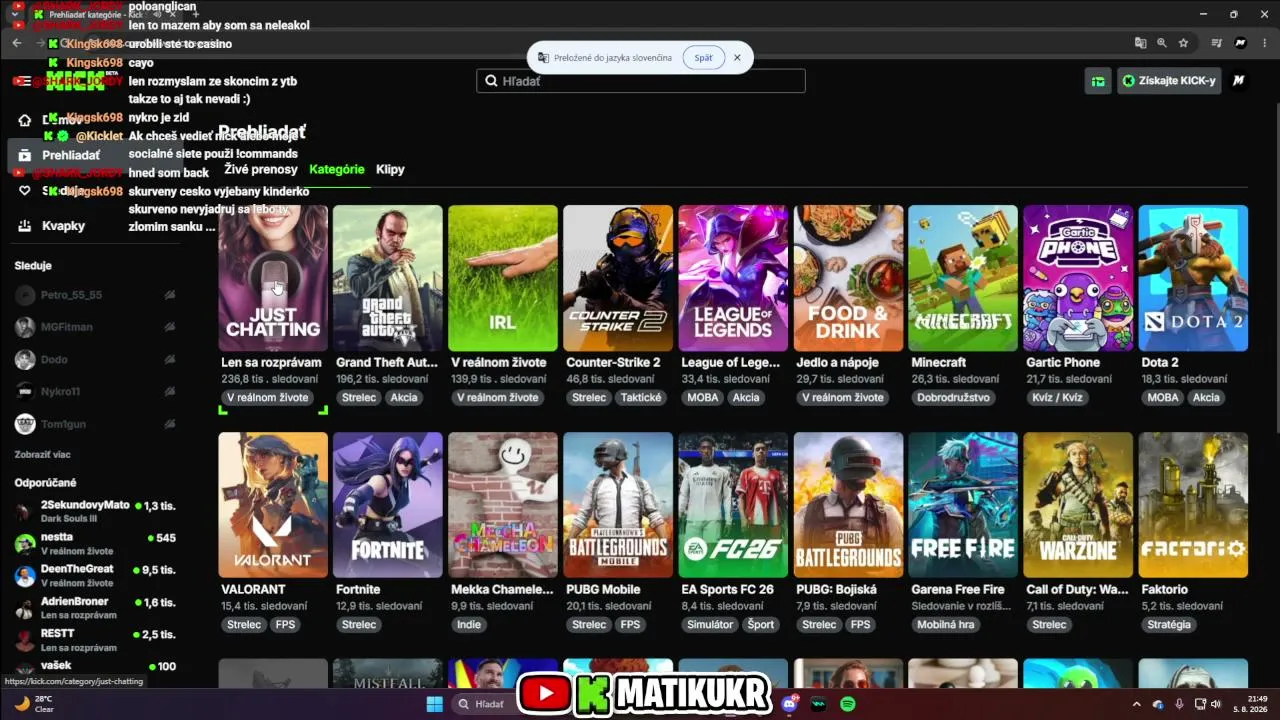Click the Mobilná hra tag
Image resolution: width=1280 pixels, height=720 pixels.
click(x=946, y=624)
